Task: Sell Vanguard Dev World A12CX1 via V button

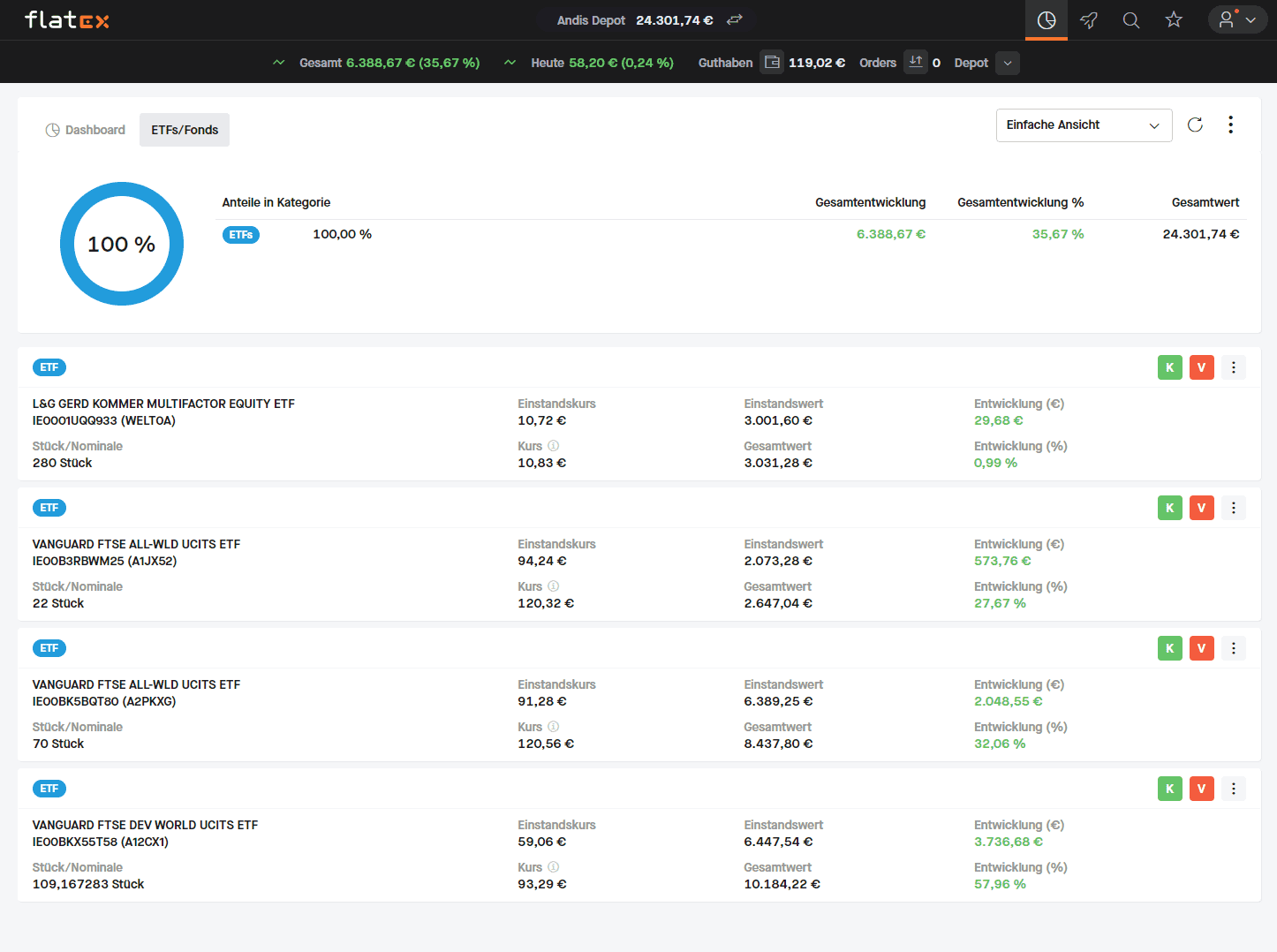Action: (1202, 789)
